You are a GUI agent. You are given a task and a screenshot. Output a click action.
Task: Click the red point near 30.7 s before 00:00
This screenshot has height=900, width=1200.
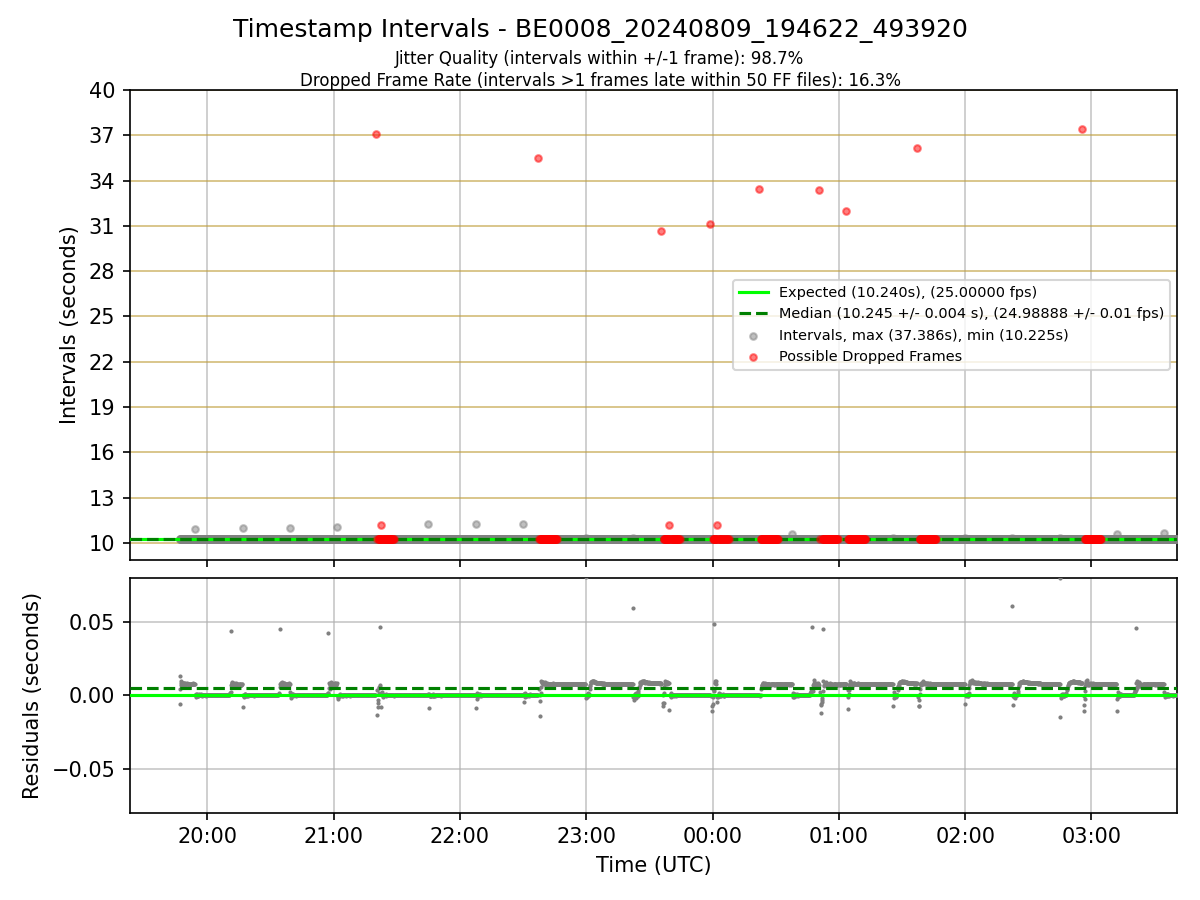661,231
